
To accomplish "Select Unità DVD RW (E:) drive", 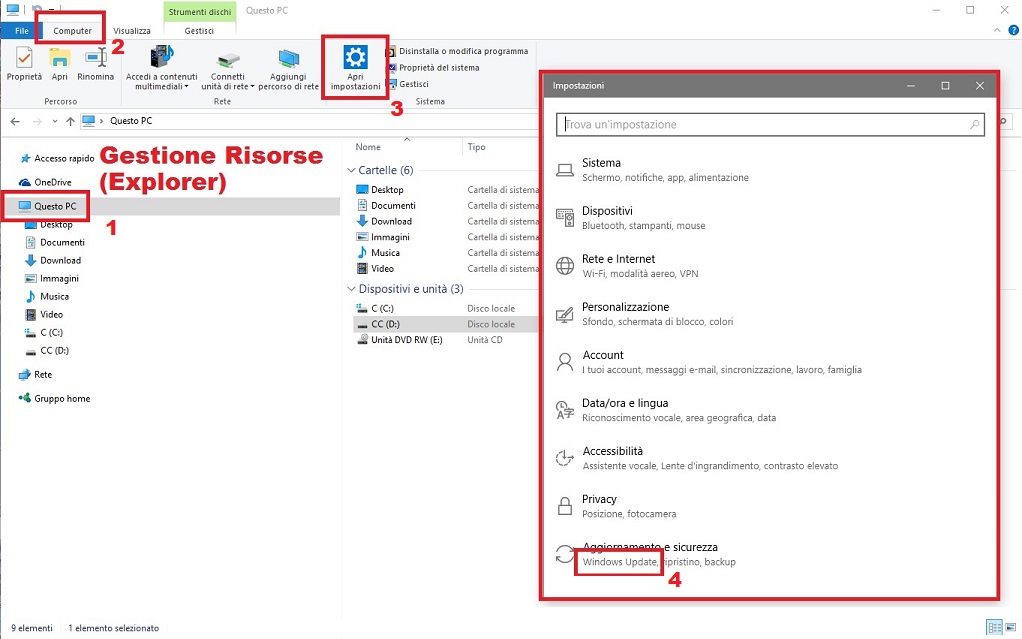I will pos(399,340).
